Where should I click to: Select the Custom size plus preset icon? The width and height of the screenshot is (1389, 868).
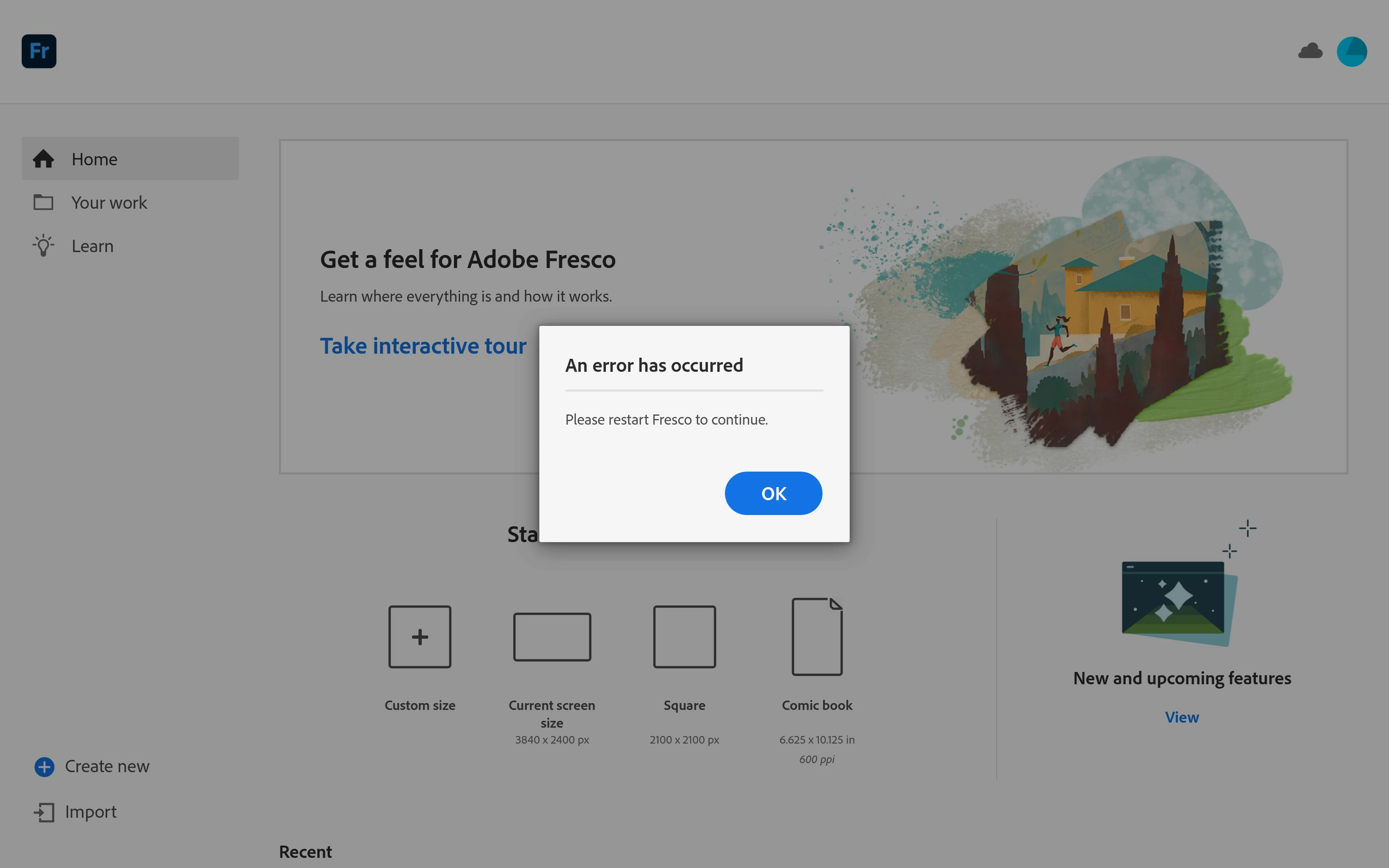coord(420,637)
